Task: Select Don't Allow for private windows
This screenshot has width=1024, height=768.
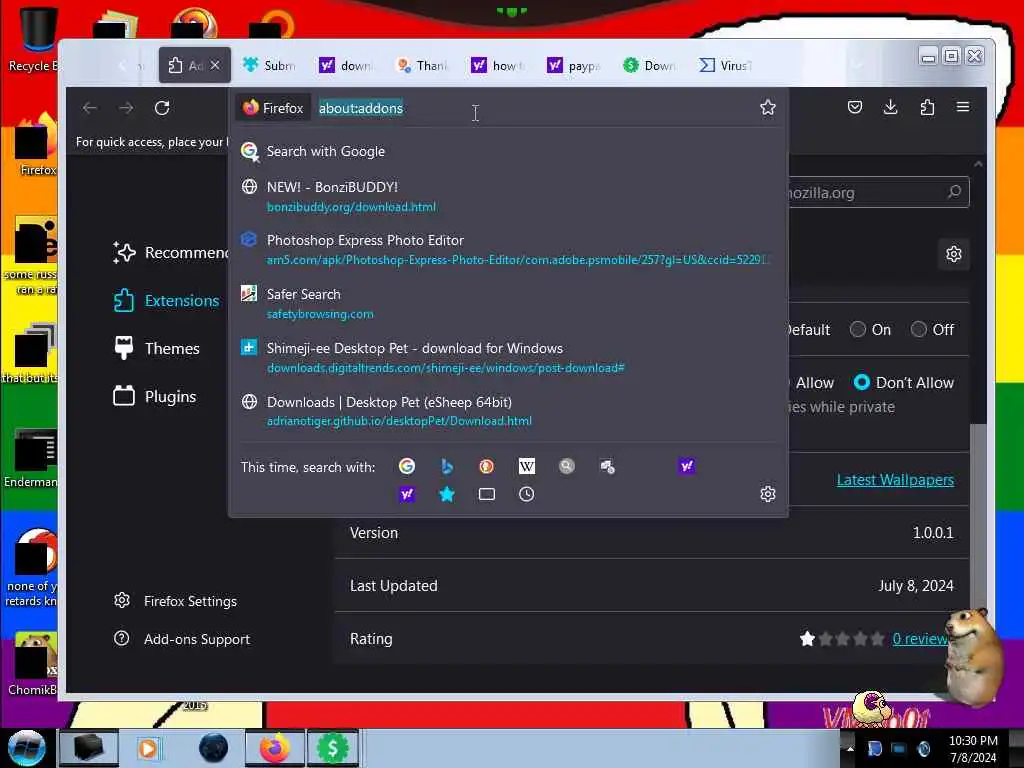Action: click(x=861, y=382)
